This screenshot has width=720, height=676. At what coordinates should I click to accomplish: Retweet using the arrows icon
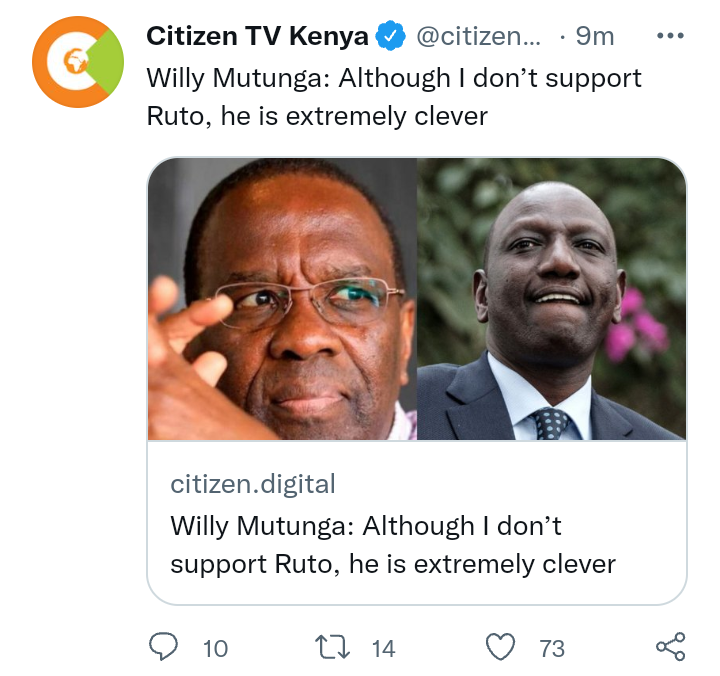332,647
